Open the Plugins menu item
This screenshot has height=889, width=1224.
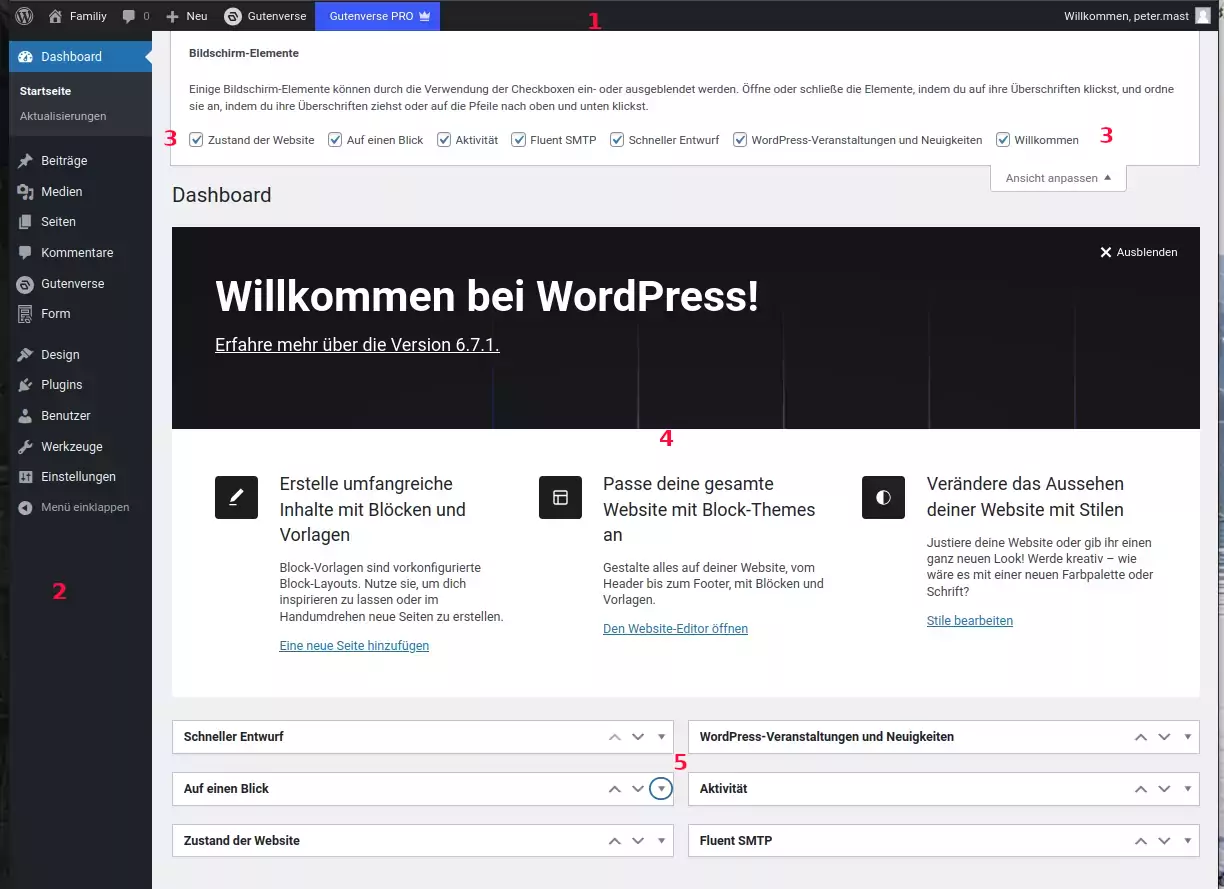pos(80,385)
